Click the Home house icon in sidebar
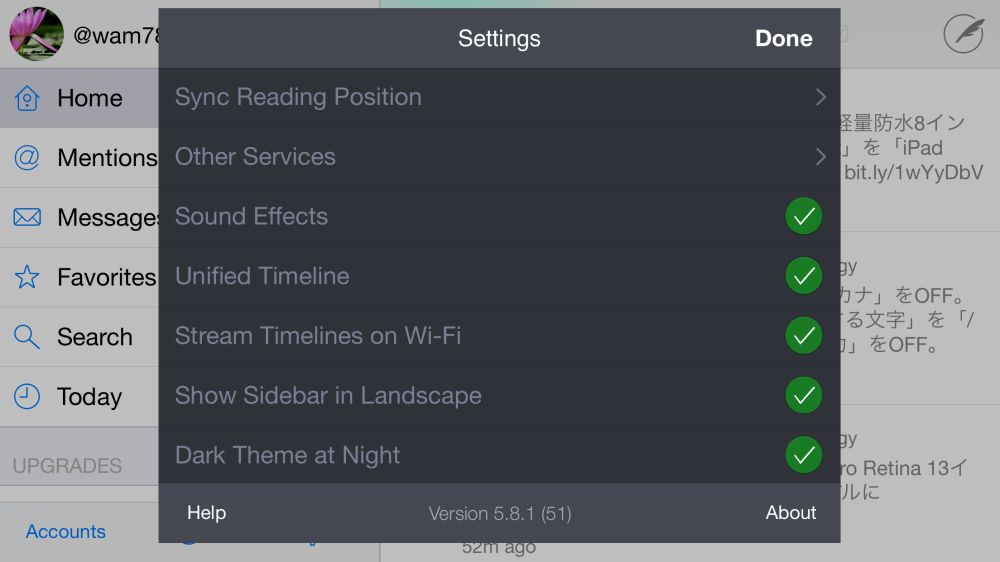 (x=27, y=98)
